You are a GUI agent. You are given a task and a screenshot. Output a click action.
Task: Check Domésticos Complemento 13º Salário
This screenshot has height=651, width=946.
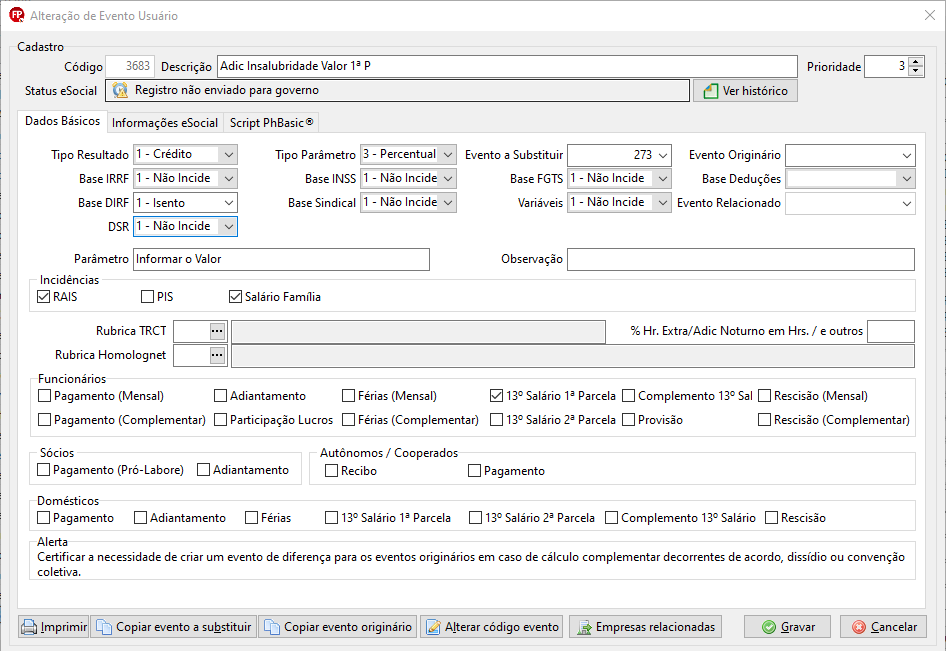click(611, 518)
